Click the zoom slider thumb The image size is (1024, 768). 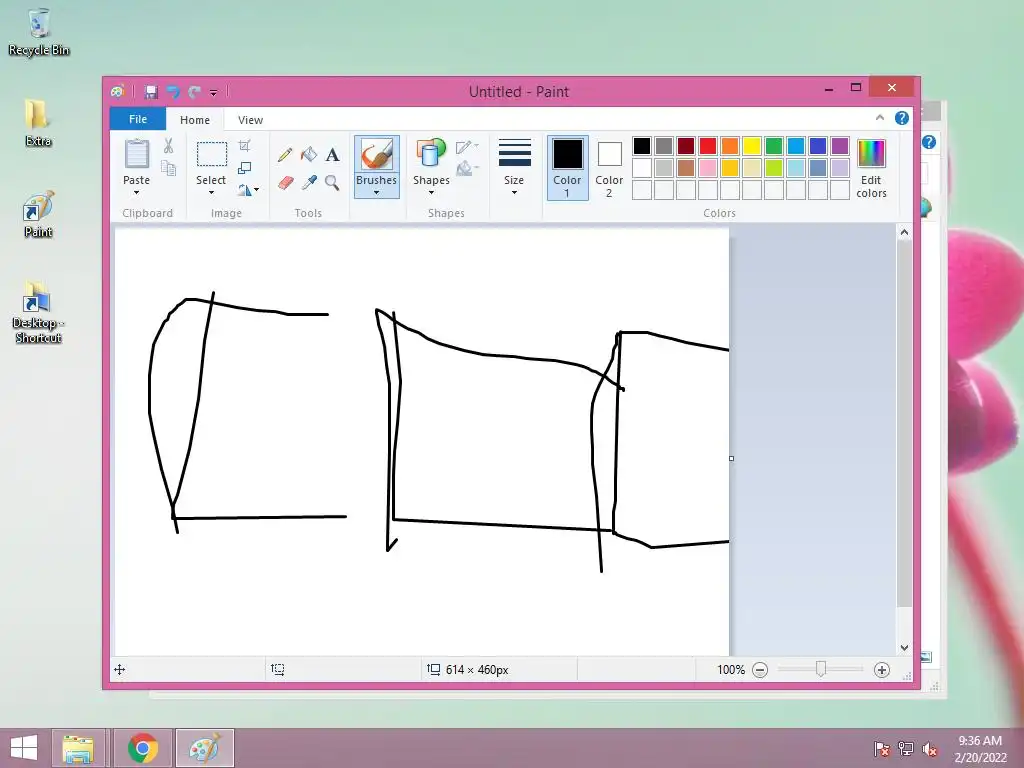[x=821, y=669]
